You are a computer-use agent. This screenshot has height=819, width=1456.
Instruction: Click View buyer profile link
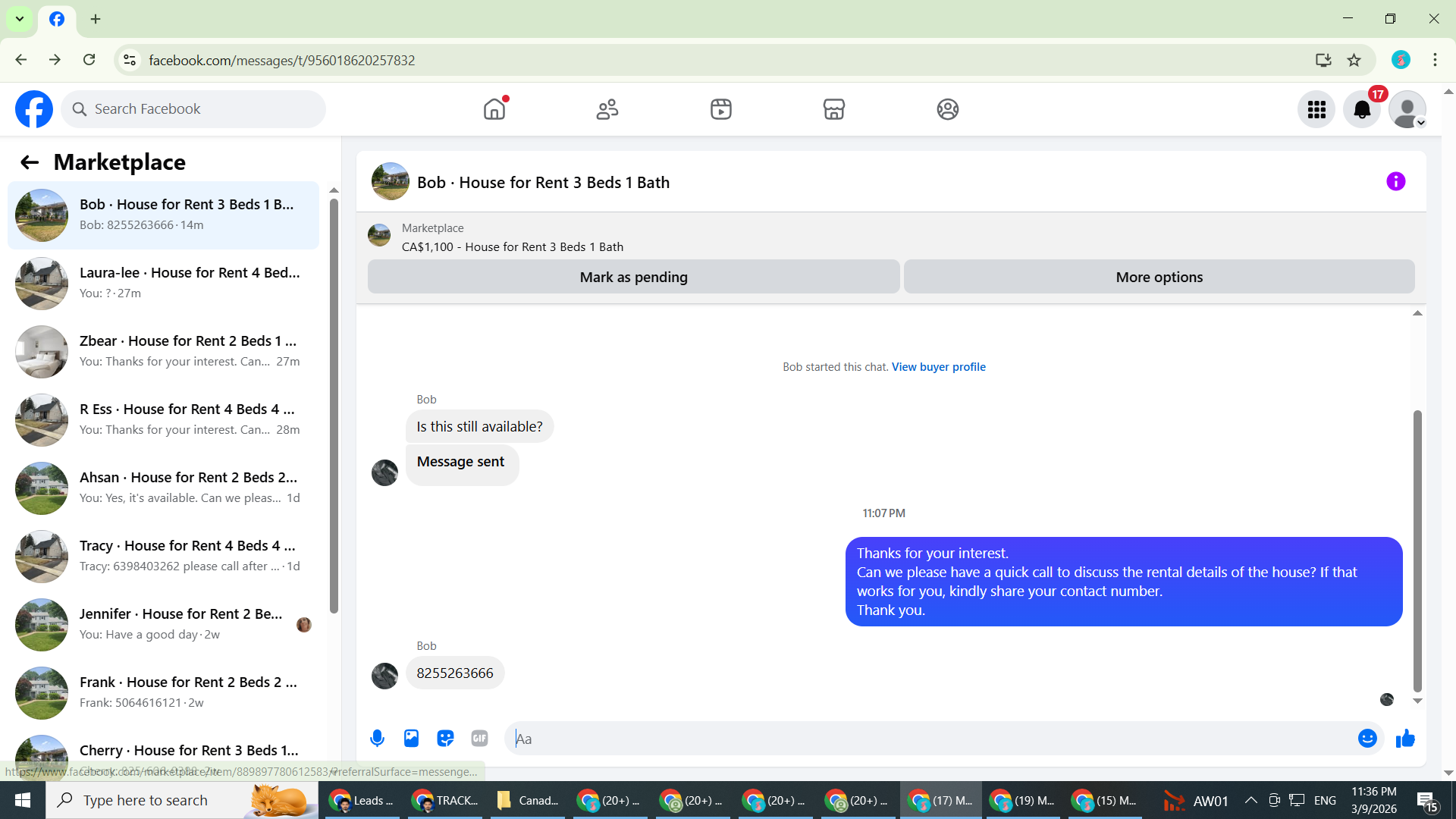(938, 367)
